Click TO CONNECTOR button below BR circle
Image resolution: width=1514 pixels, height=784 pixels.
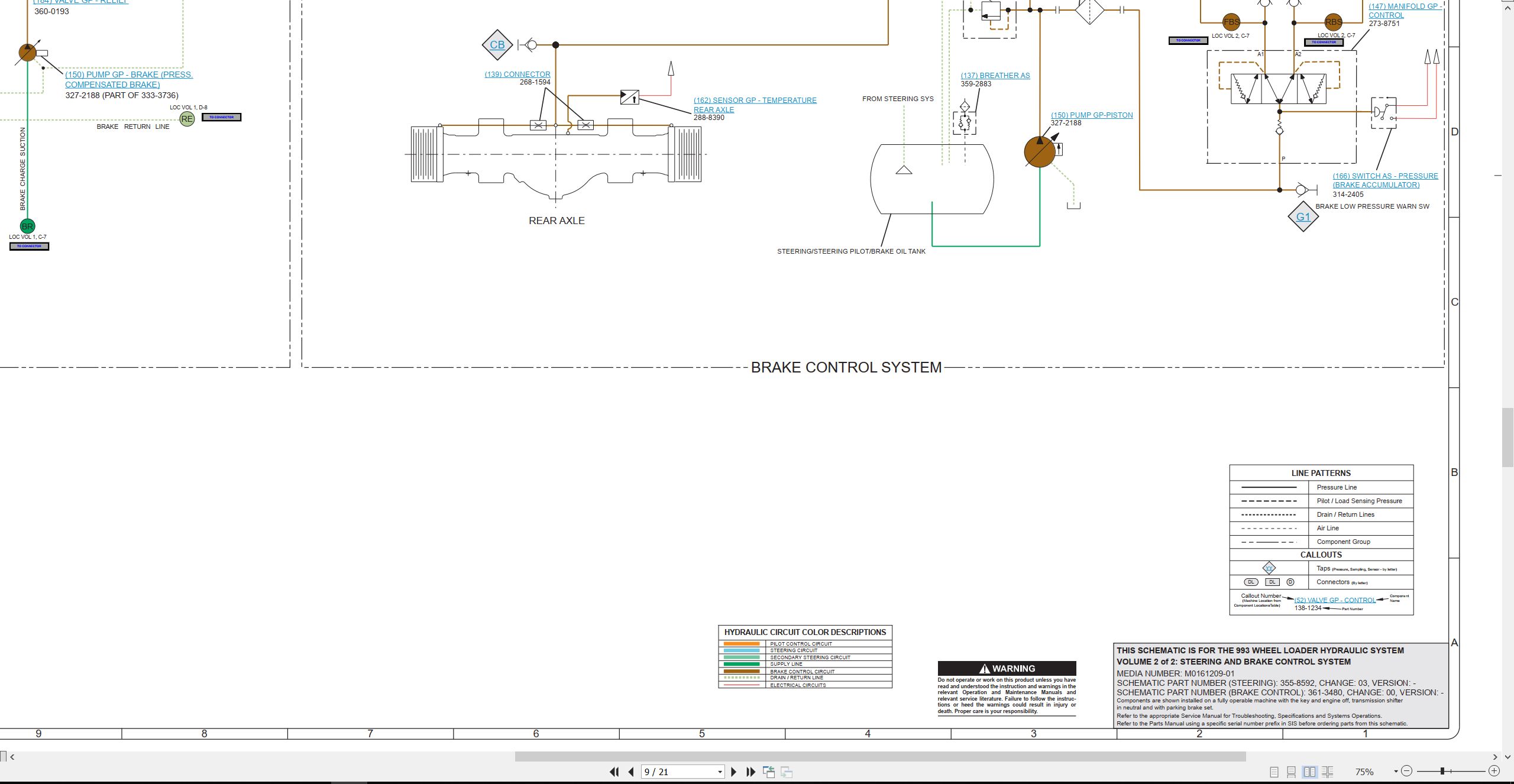29,247
